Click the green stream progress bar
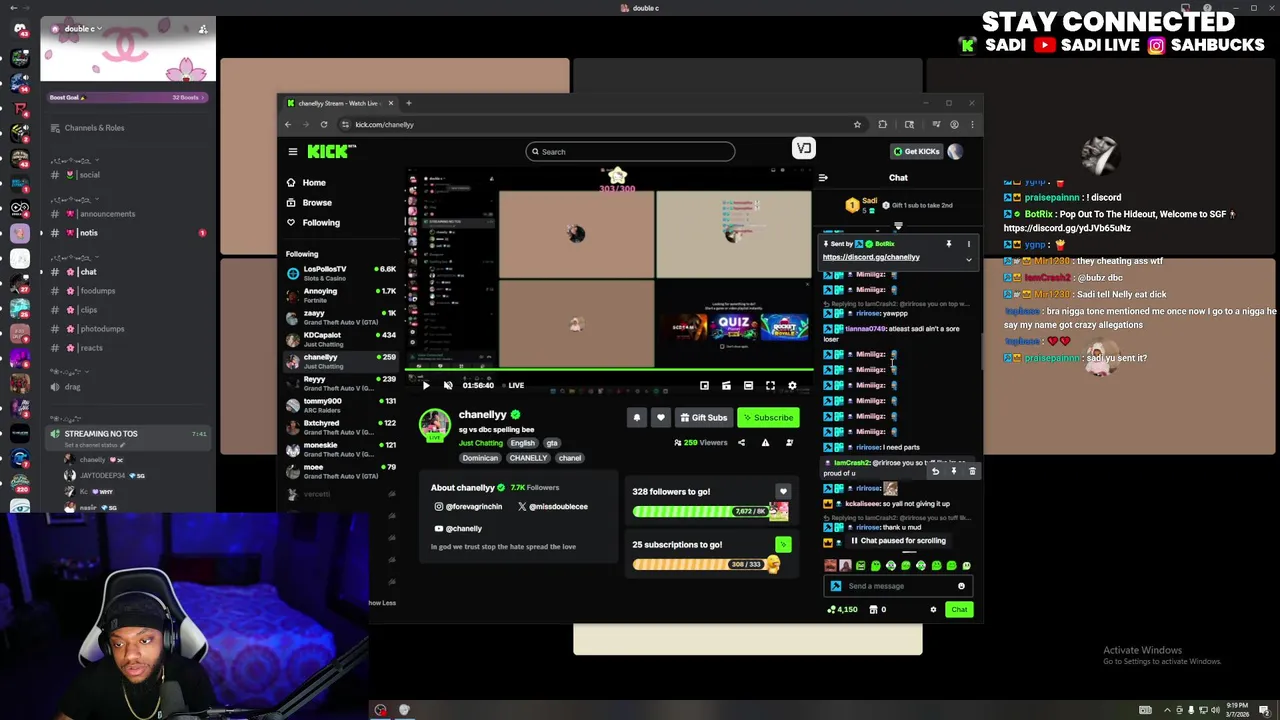This screenshot has height=720, width=1280. [610, 372]
